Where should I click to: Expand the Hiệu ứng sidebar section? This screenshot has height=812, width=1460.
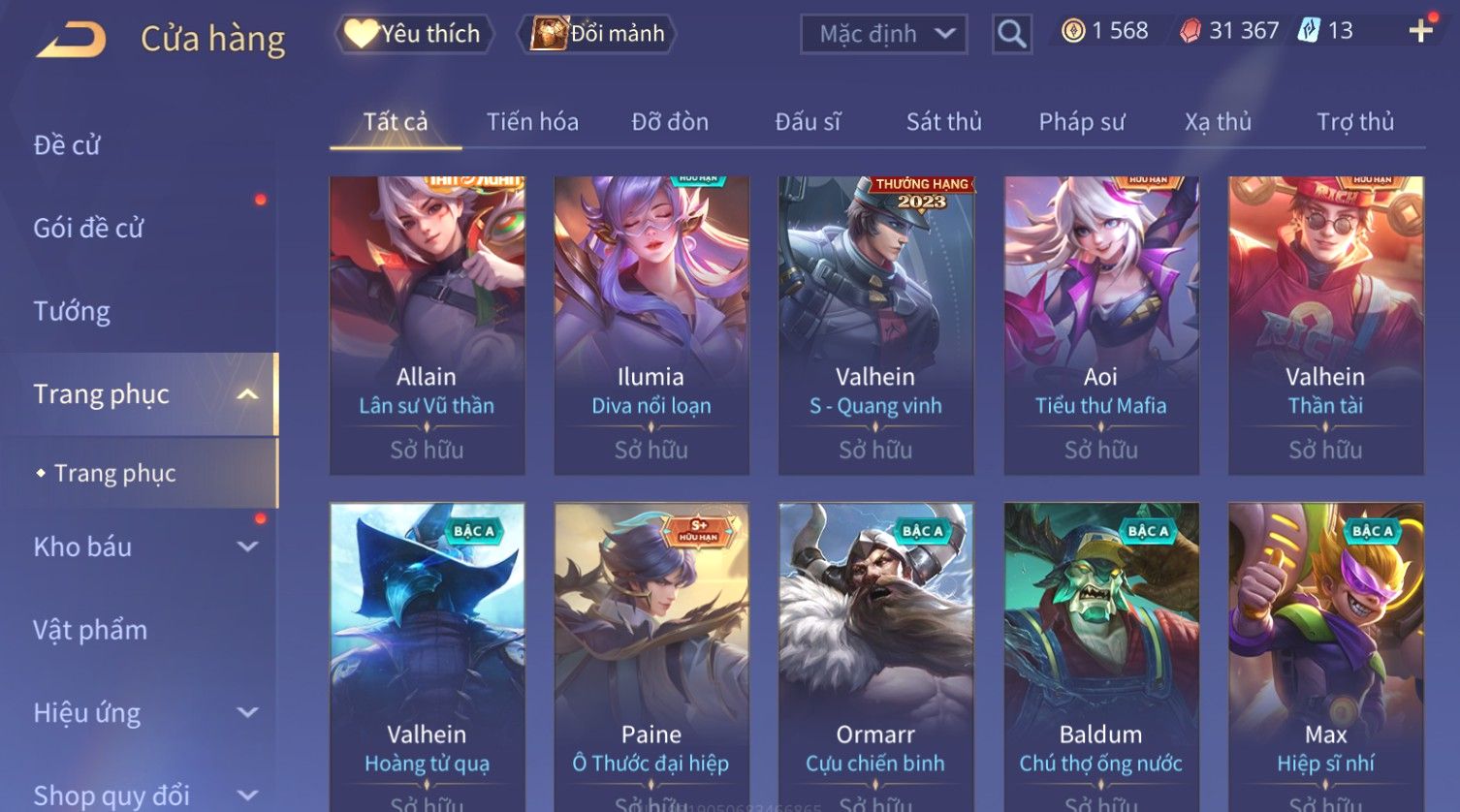pos(248,713)
